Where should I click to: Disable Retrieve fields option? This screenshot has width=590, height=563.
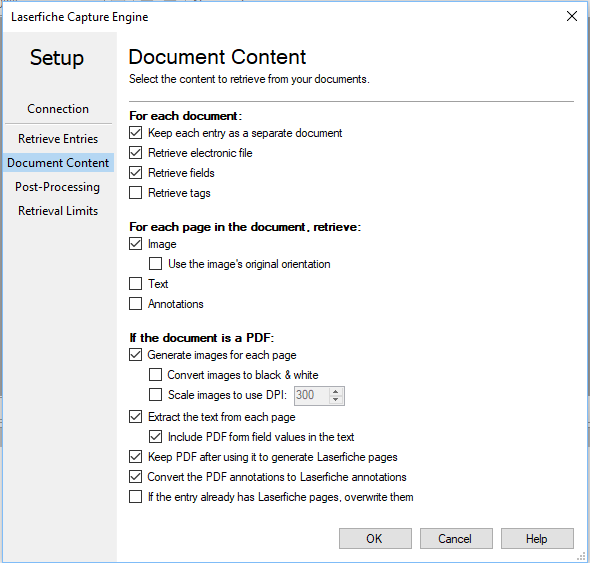(x=135, y=173)
